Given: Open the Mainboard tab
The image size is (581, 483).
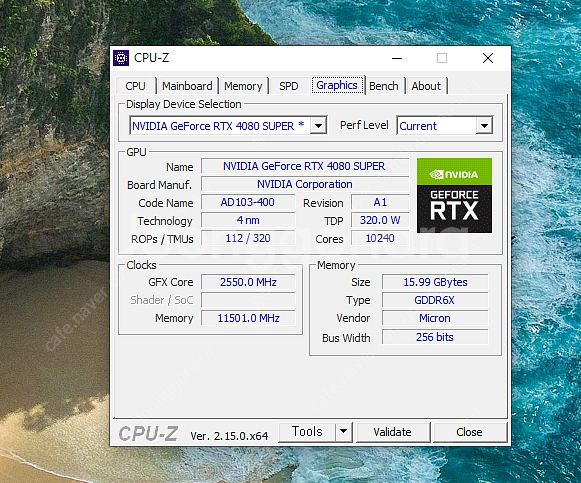Looking at the screenshot, I should click(x=187, y=86).
